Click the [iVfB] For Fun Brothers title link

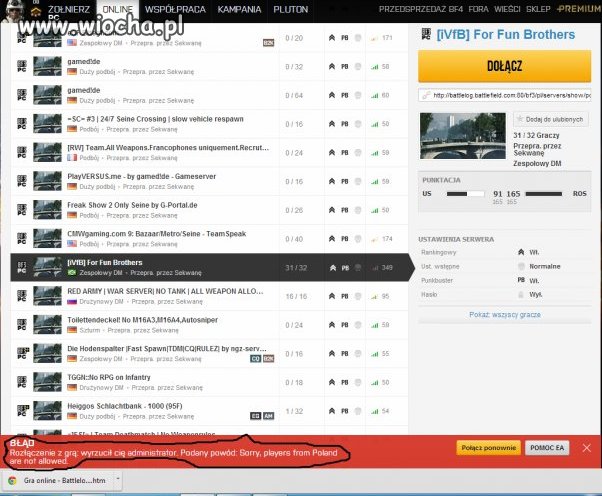tap(506, 35)
